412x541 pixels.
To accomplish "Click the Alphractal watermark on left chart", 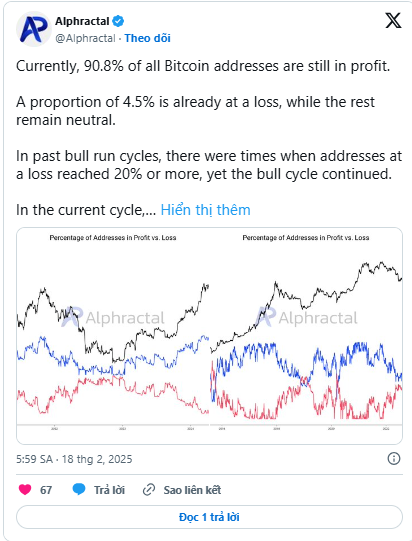I will [x=113, y=317].
